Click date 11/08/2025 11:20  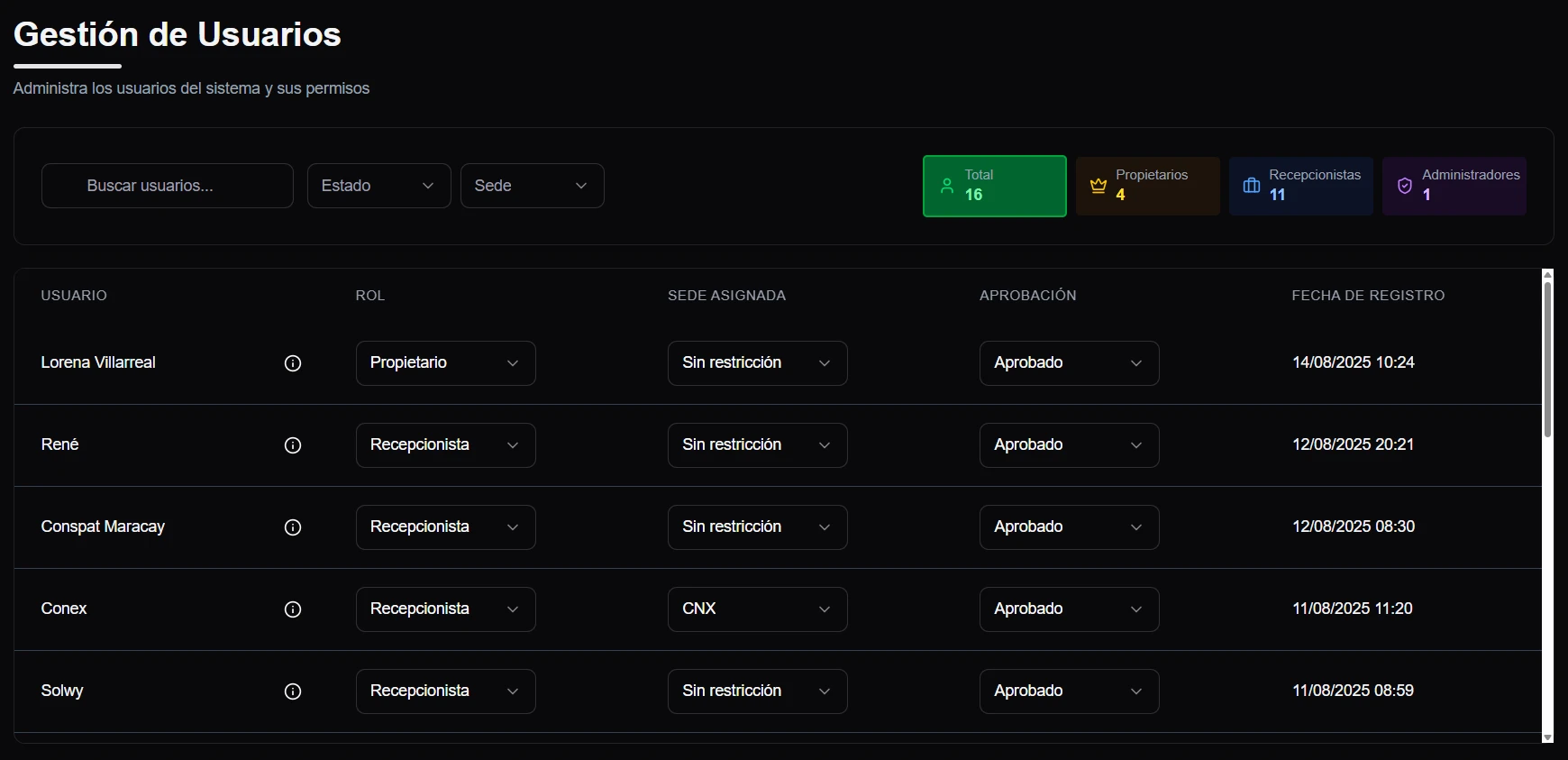click(1353, 609)
